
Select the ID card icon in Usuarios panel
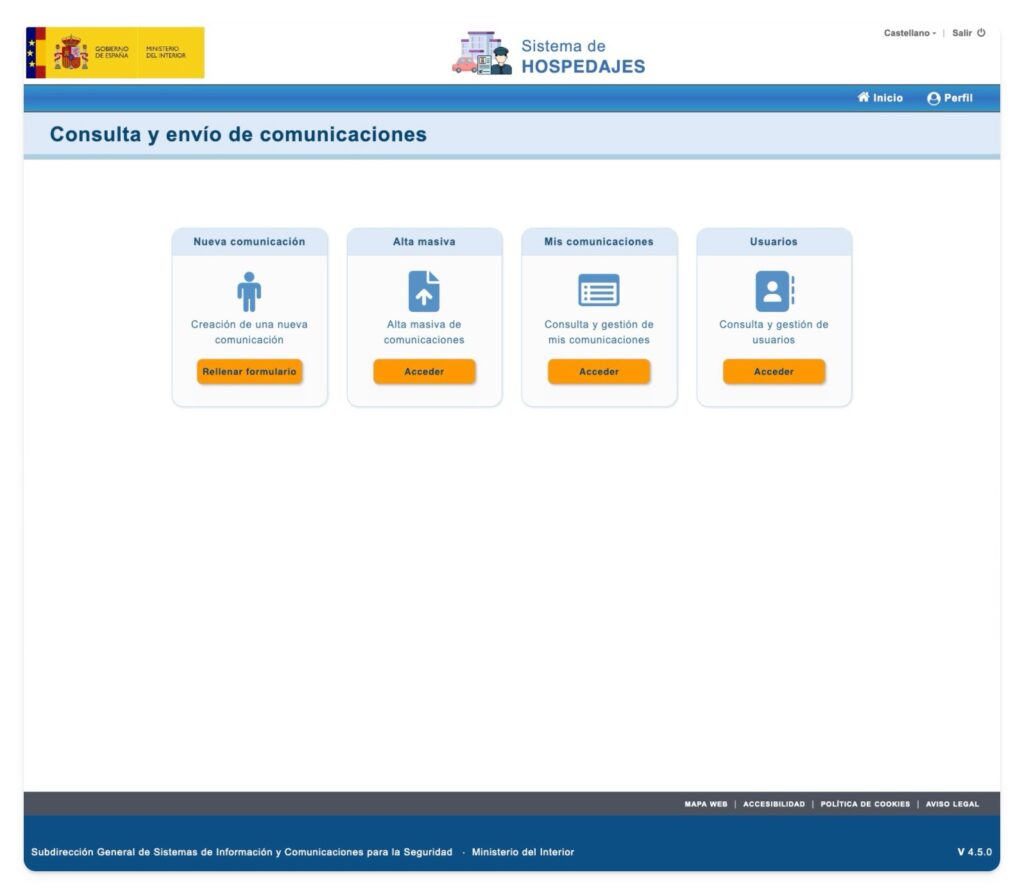tap(773, 291)
